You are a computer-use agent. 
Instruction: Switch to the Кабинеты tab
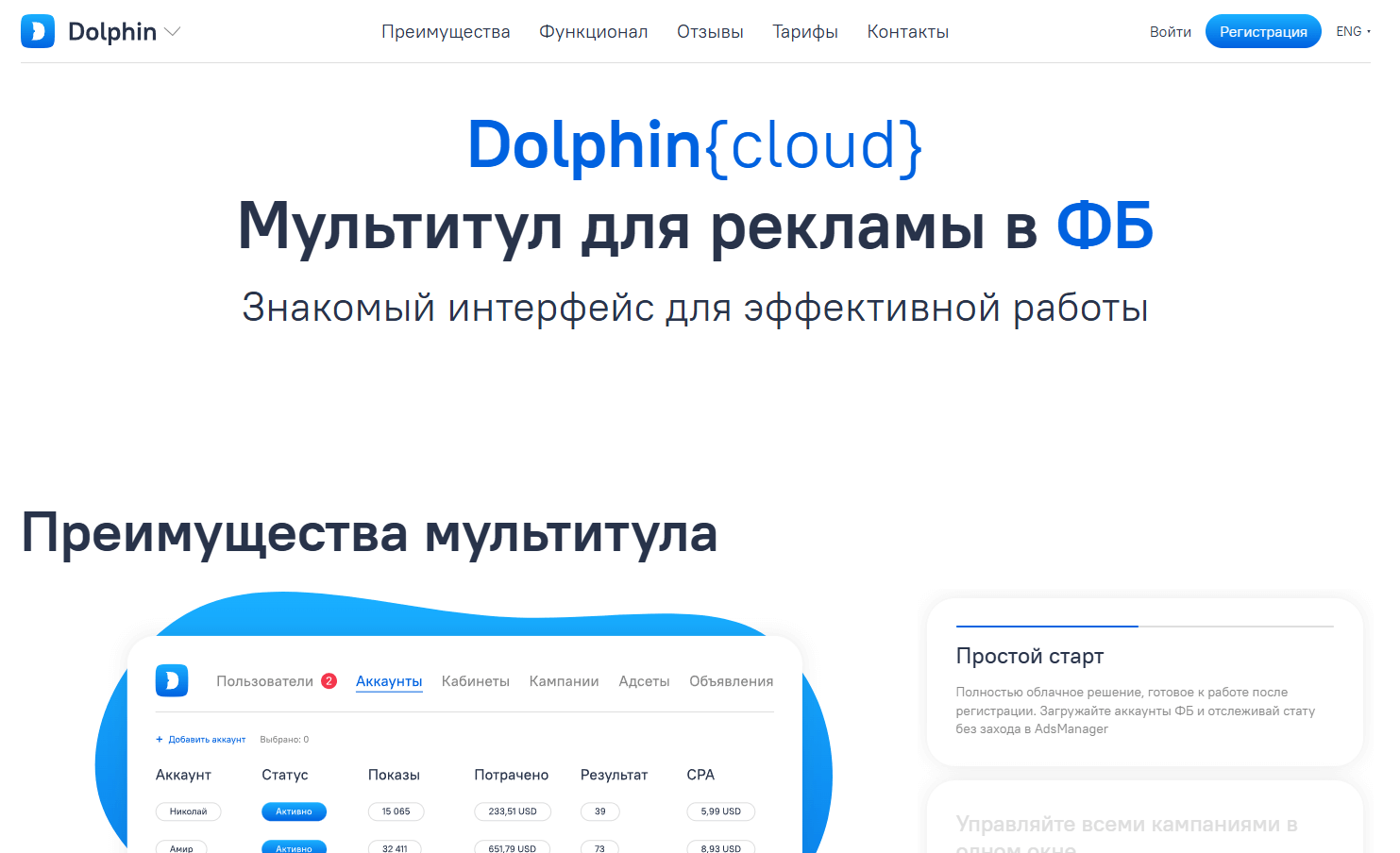tap(476, 681)
